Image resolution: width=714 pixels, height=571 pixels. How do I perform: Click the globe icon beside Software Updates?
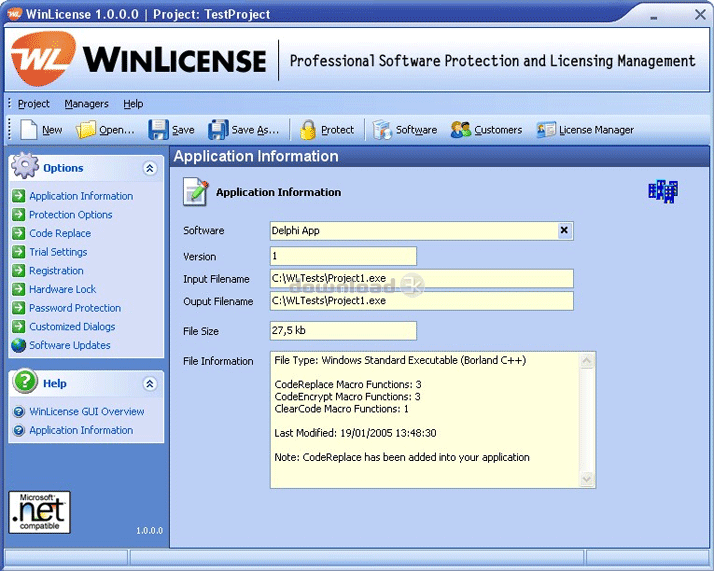(19, 345)
